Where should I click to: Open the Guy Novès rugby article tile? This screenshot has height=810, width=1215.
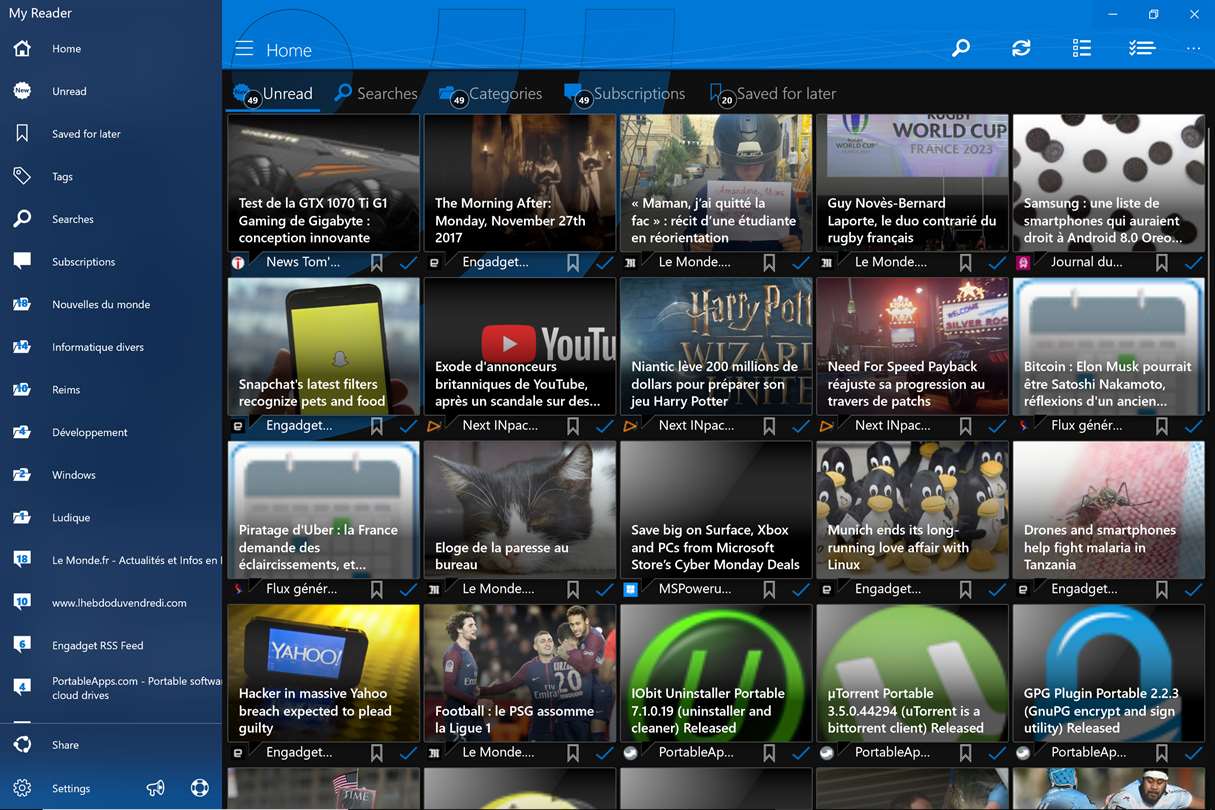click(911, 182)
